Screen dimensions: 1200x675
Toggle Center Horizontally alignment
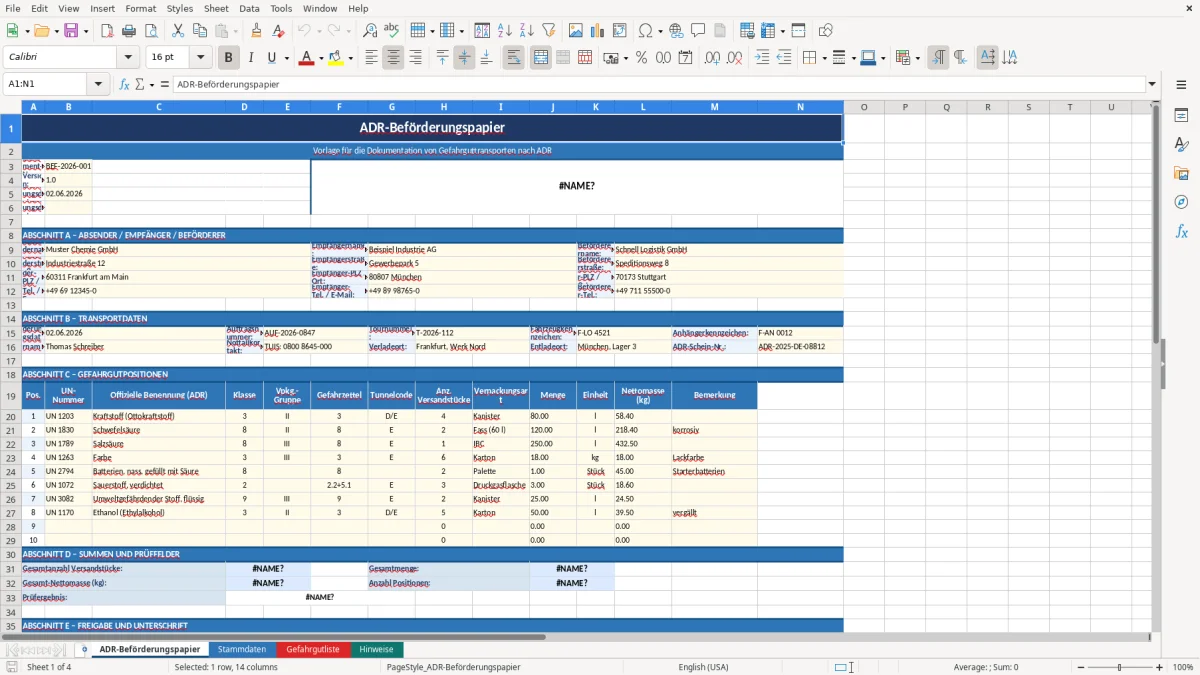(x=393, y=58)
